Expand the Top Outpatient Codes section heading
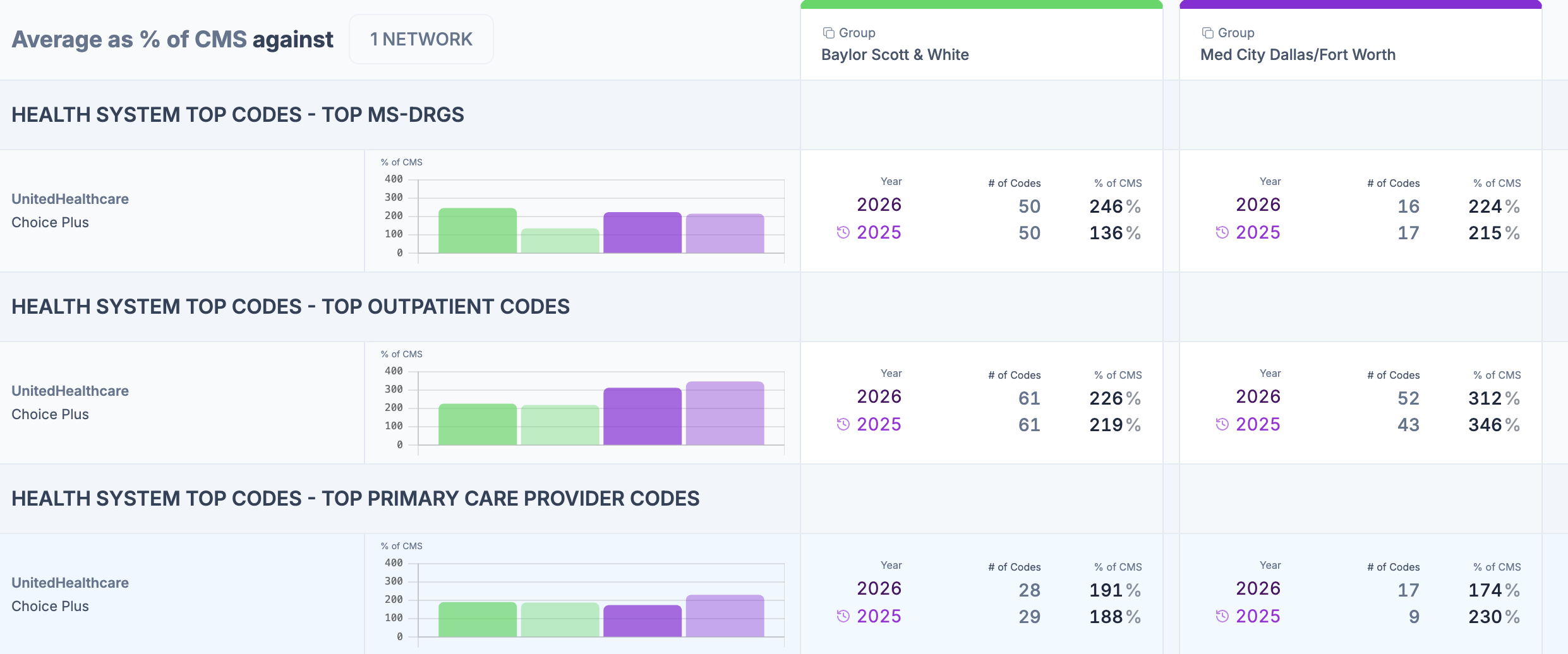 click(291, 307)
